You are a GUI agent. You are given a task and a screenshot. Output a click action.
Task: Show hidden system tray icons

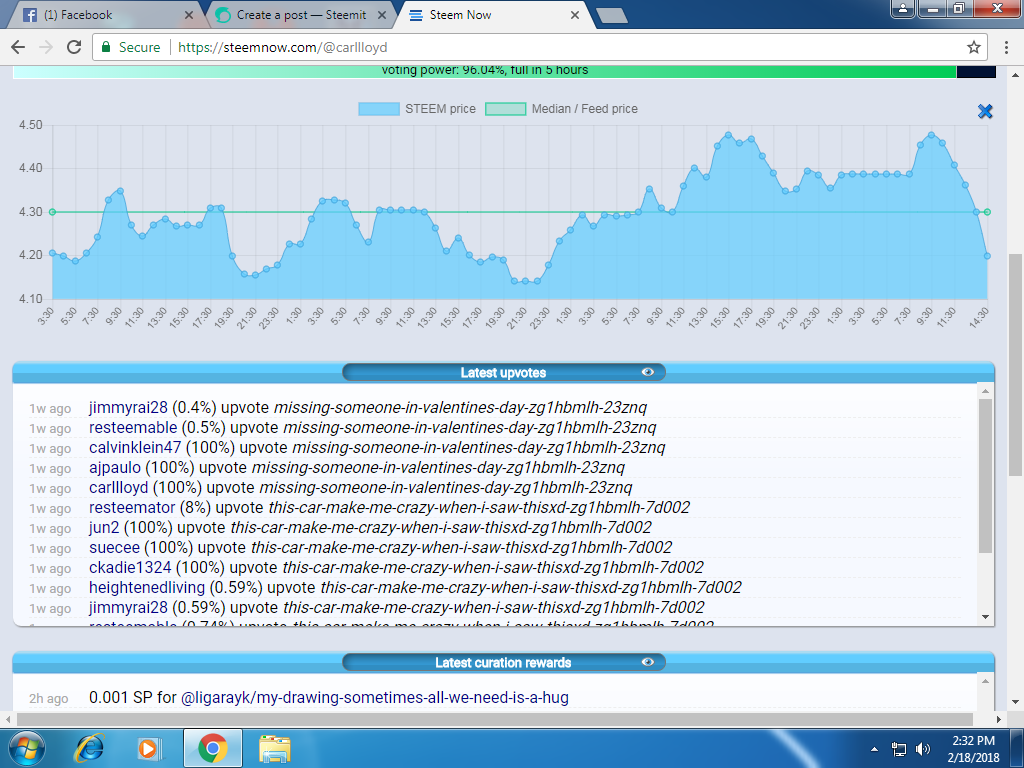point(874,748)
